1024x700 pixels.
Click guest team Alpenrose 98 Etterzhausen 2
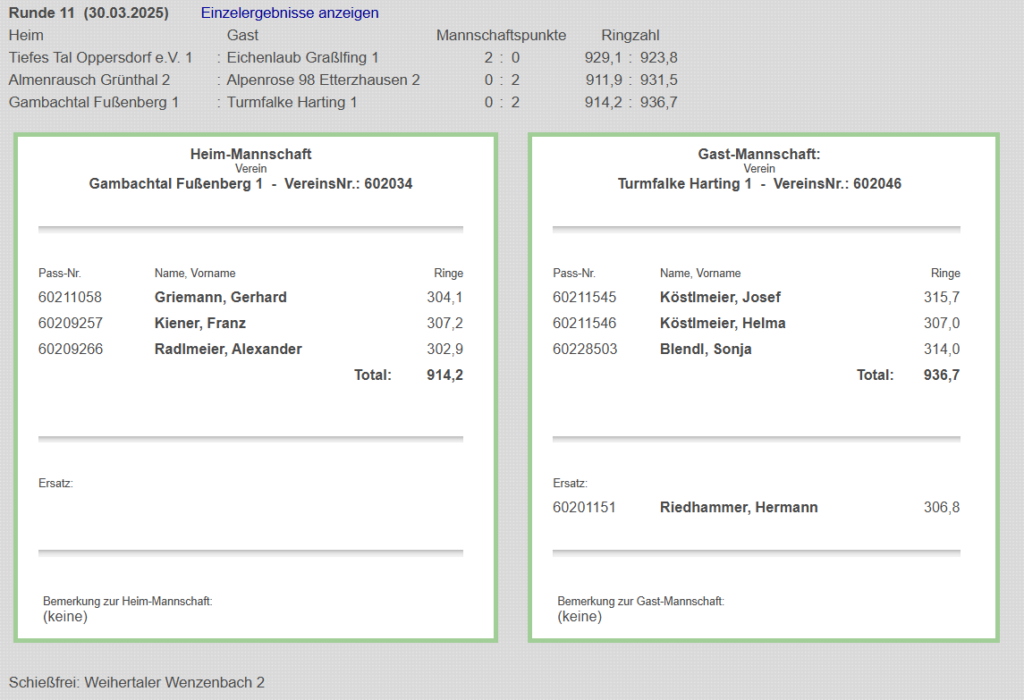[323, 80]
